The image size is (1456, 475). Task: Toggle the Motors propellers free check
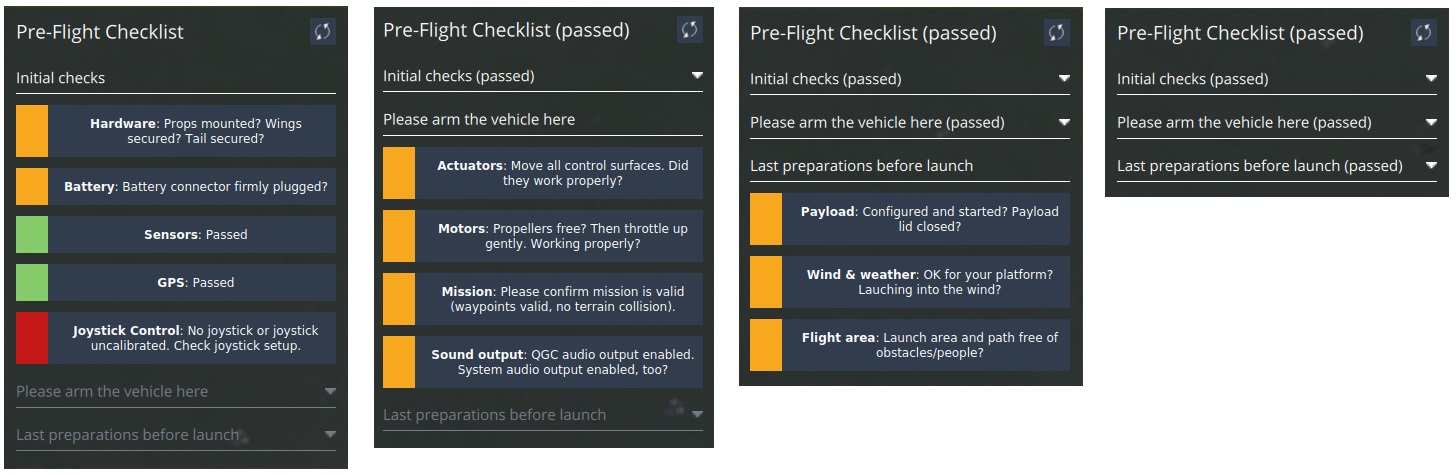tap(543, 236)
